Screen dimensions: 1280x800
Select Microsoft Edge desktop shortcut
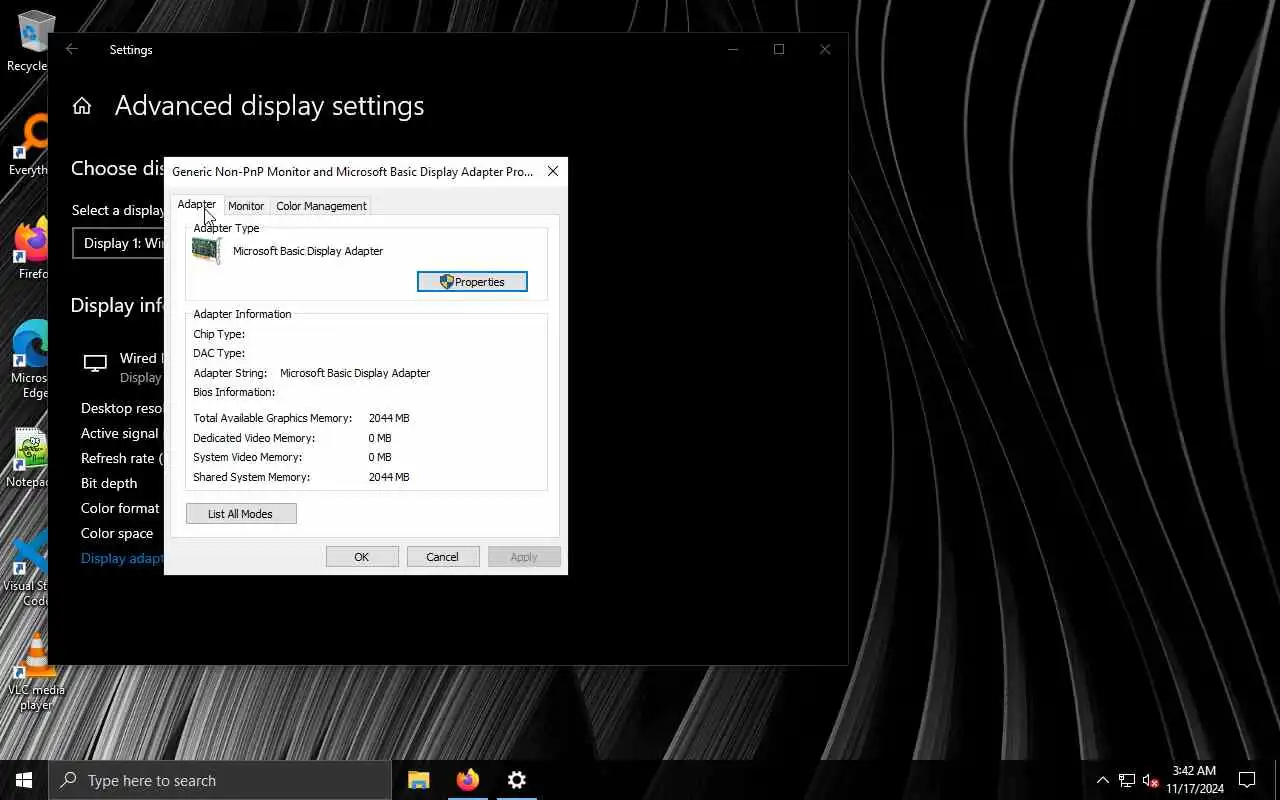30,358
